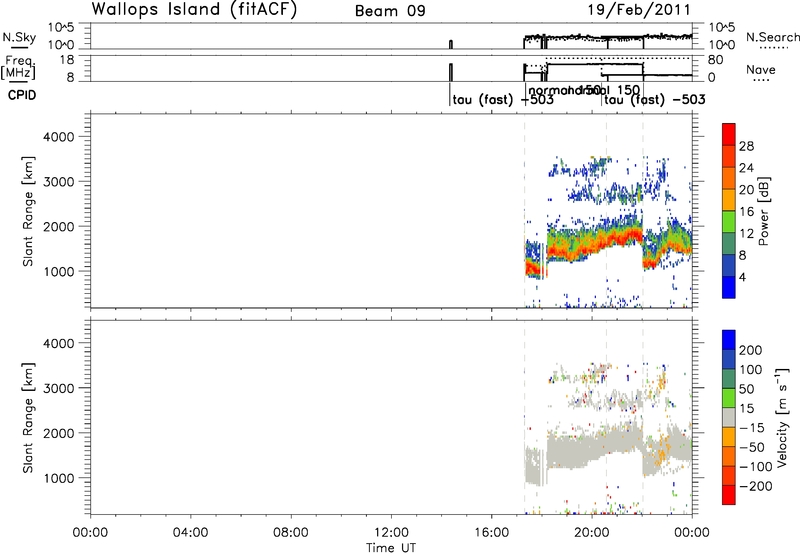Pick the teal velocity segment between 50 and 100
Viewport: 800px width, 554px height.
(x=729, y=379)
